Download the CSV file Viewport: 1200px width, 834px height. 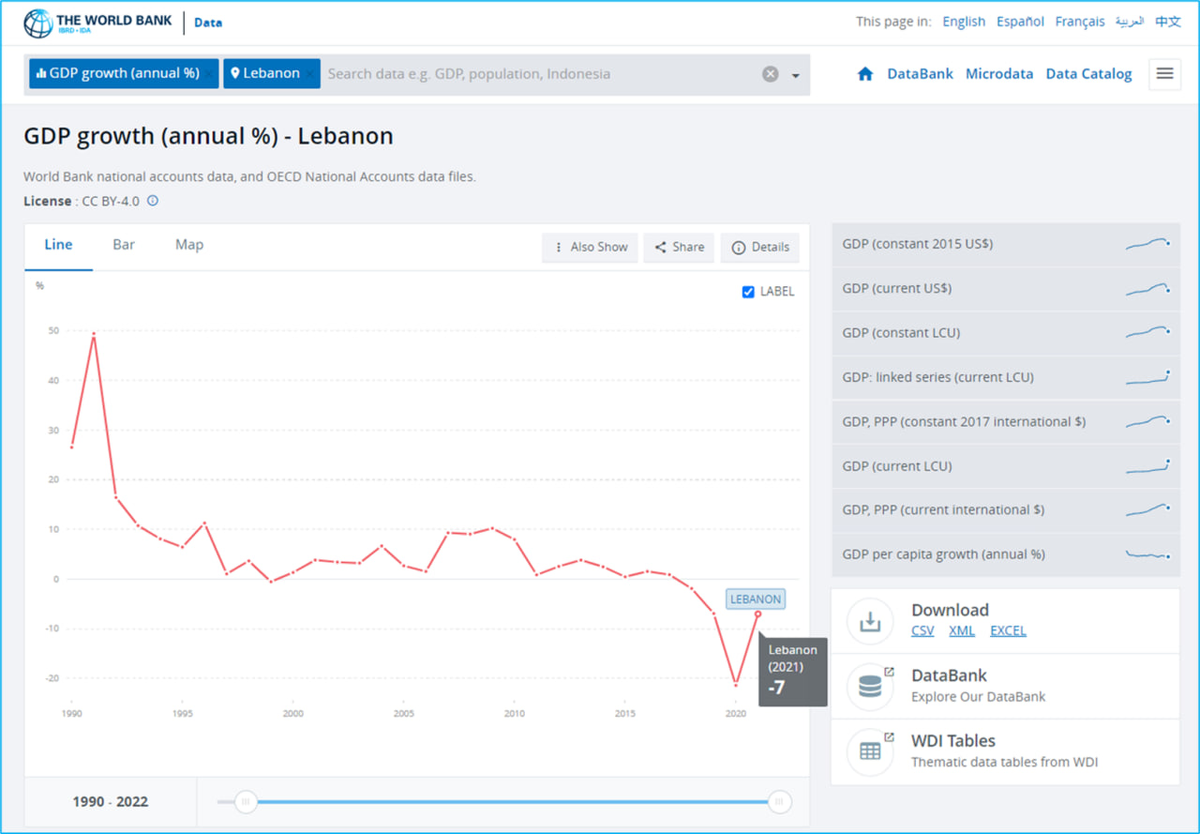[923, 631]
